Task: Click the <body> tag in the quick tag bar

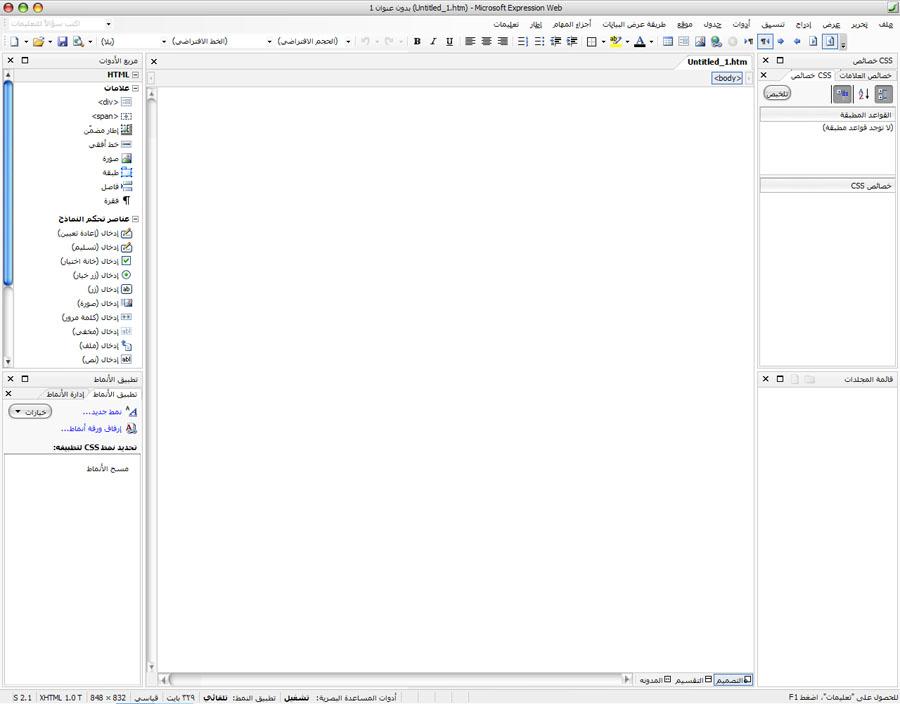Action: (727, 77)
